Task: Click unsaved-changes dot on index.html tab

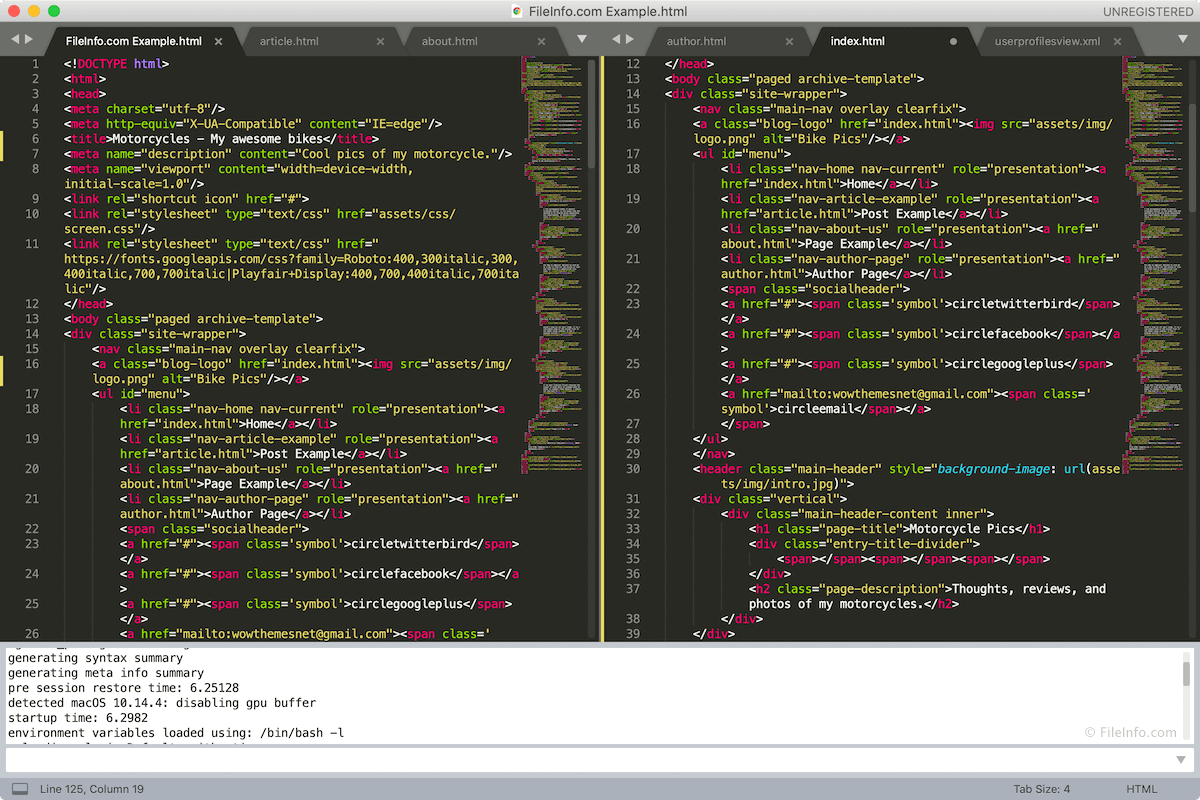Action: pos(953,42)
